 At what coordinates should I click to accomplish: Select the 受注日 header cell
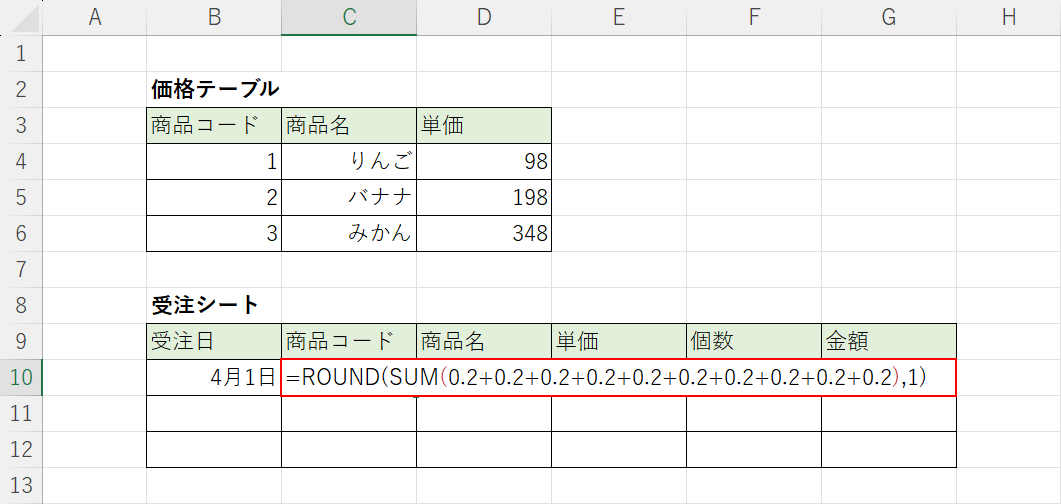coord(214,341)
